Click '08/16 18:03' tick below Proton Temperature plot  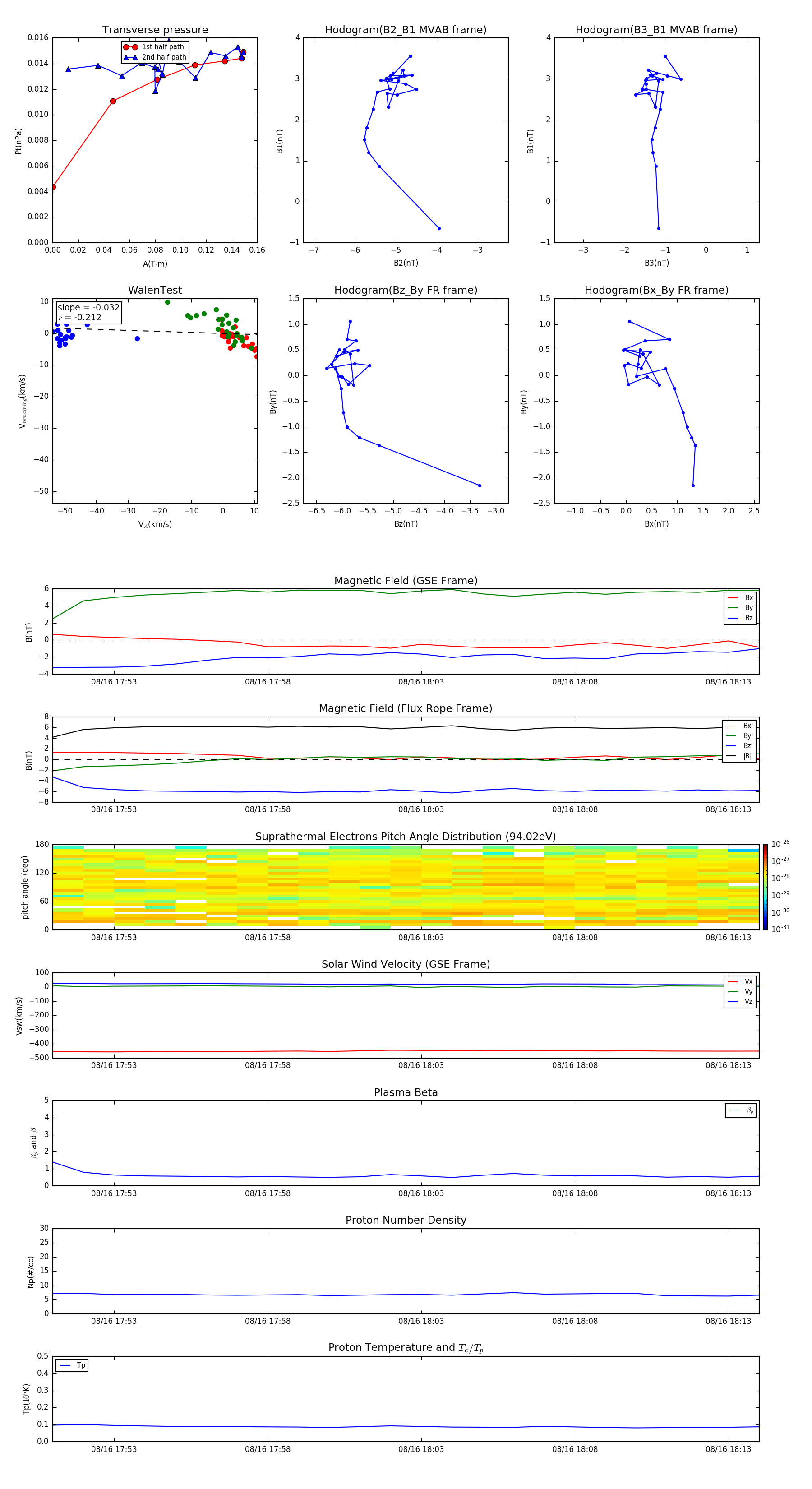pyautogui.click(x=421, y=1450)
